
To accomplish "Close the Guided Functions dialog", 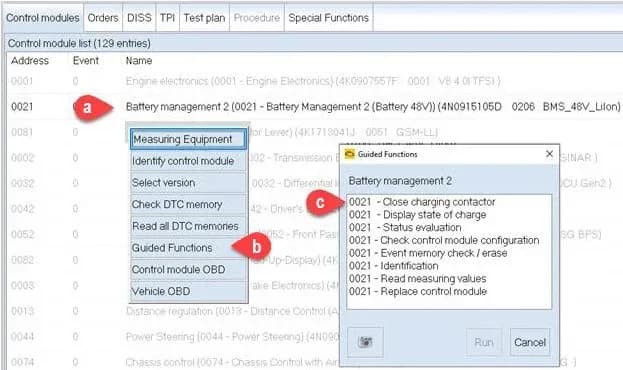I will point(549,154).
